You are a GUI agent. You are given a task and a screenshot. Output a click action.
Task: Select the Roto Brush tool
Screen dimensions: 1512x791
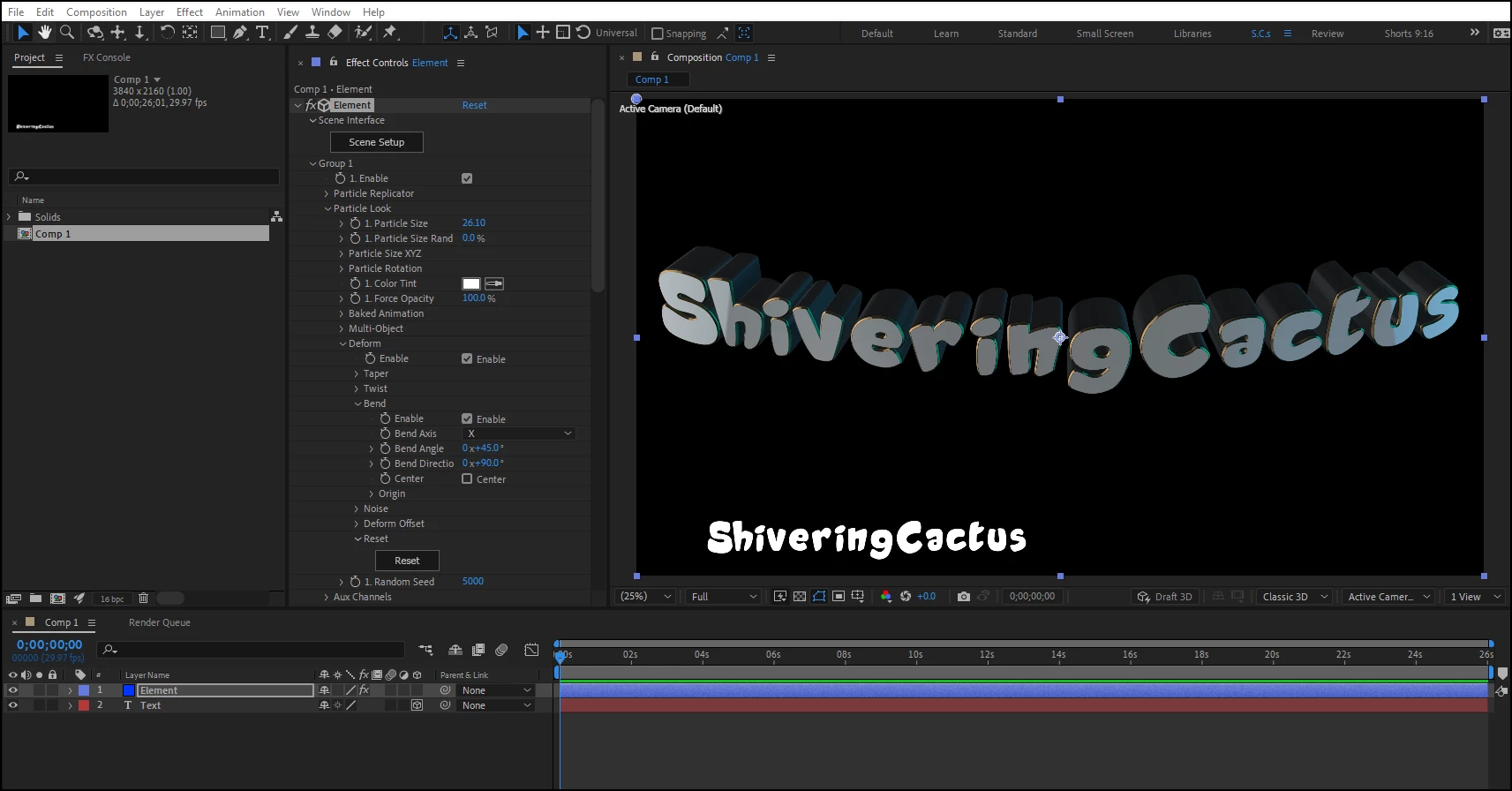(x=363, y=33)
